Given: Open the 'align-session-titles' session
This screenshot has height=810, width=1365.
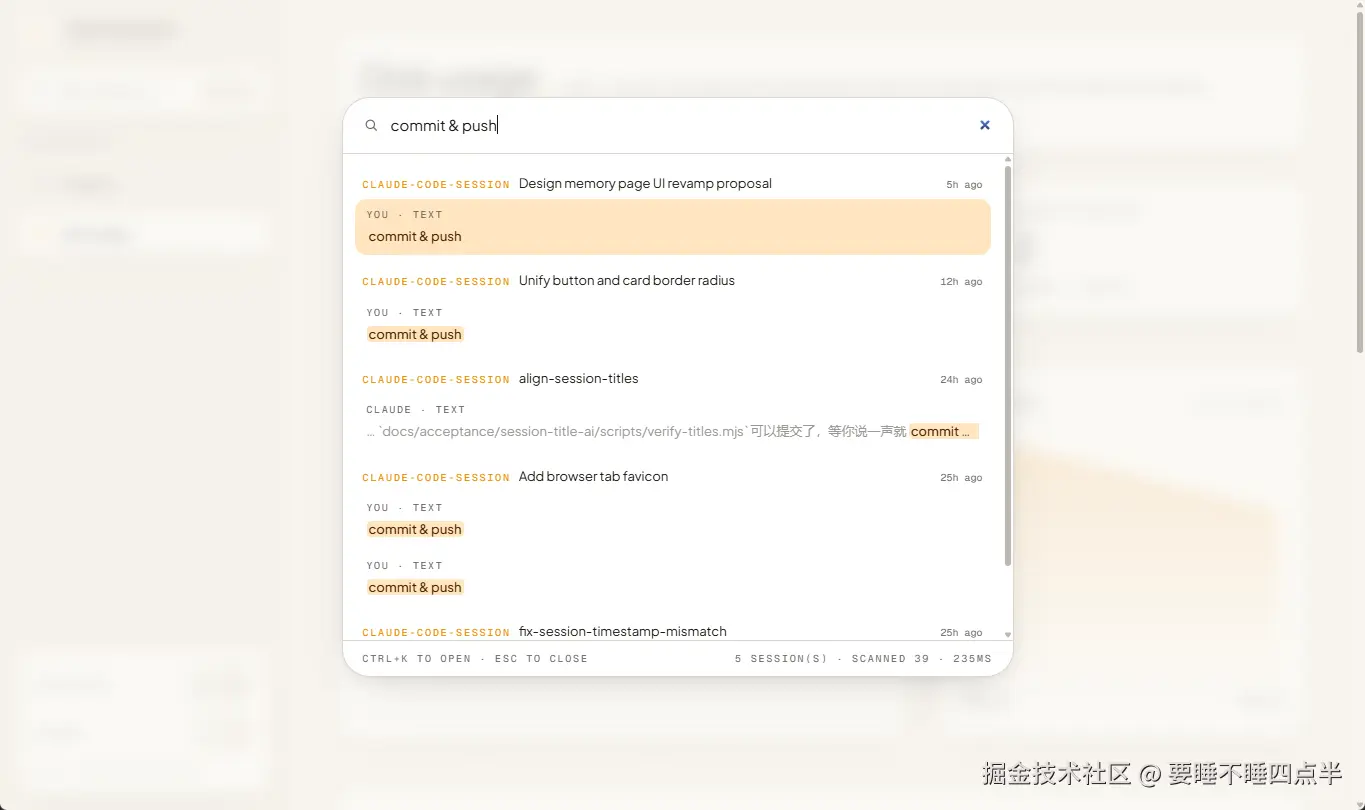Looking at the screenshot, I should pos(578,379).
